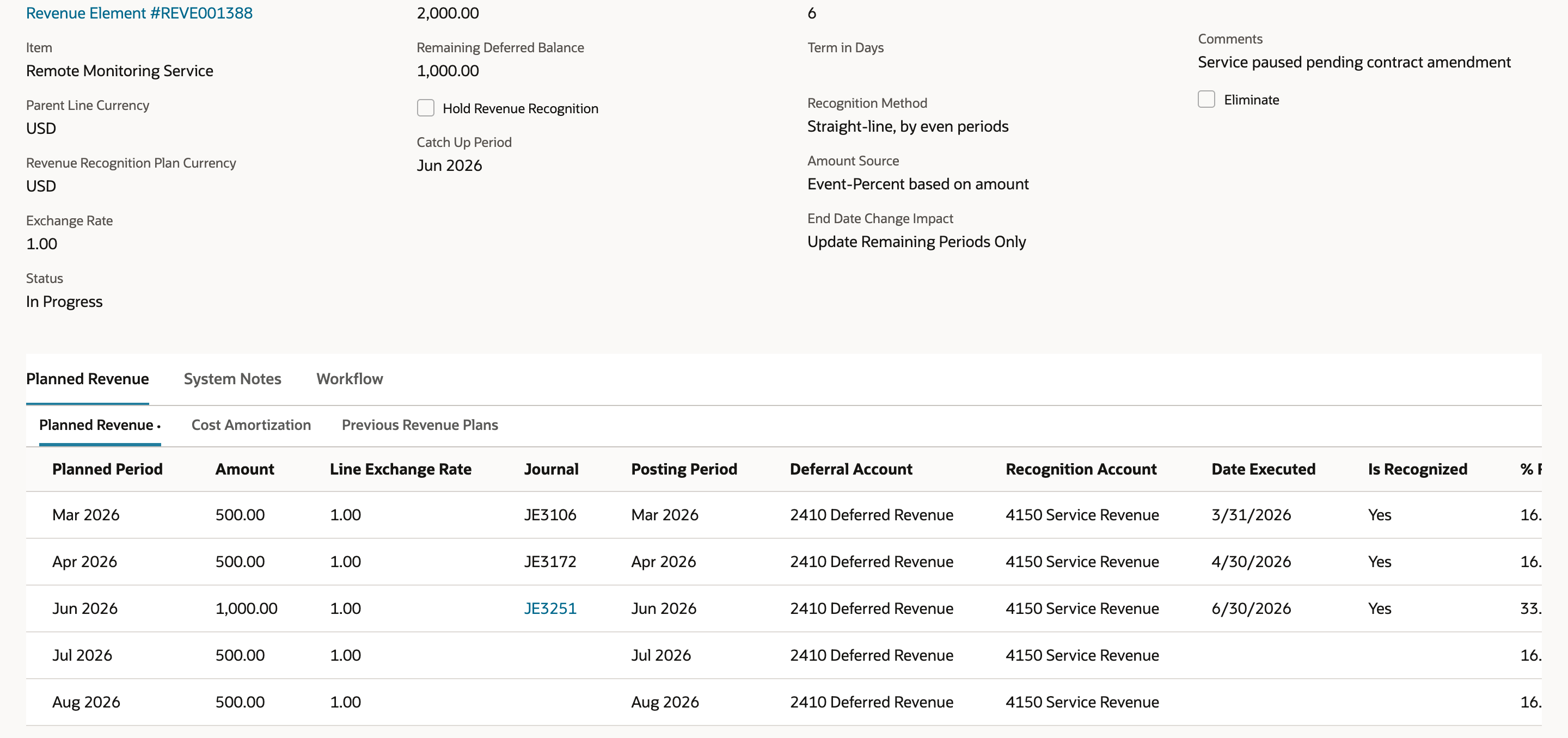Click the Recognition Account column header

(x=1080, y=469)
